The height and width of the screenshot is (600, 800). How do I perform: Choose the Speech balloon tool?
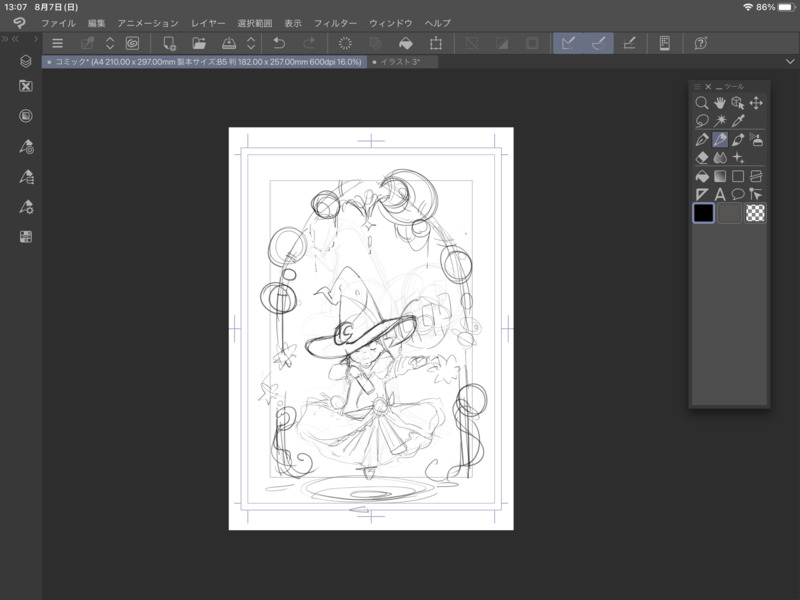click(x=738, y=194)
